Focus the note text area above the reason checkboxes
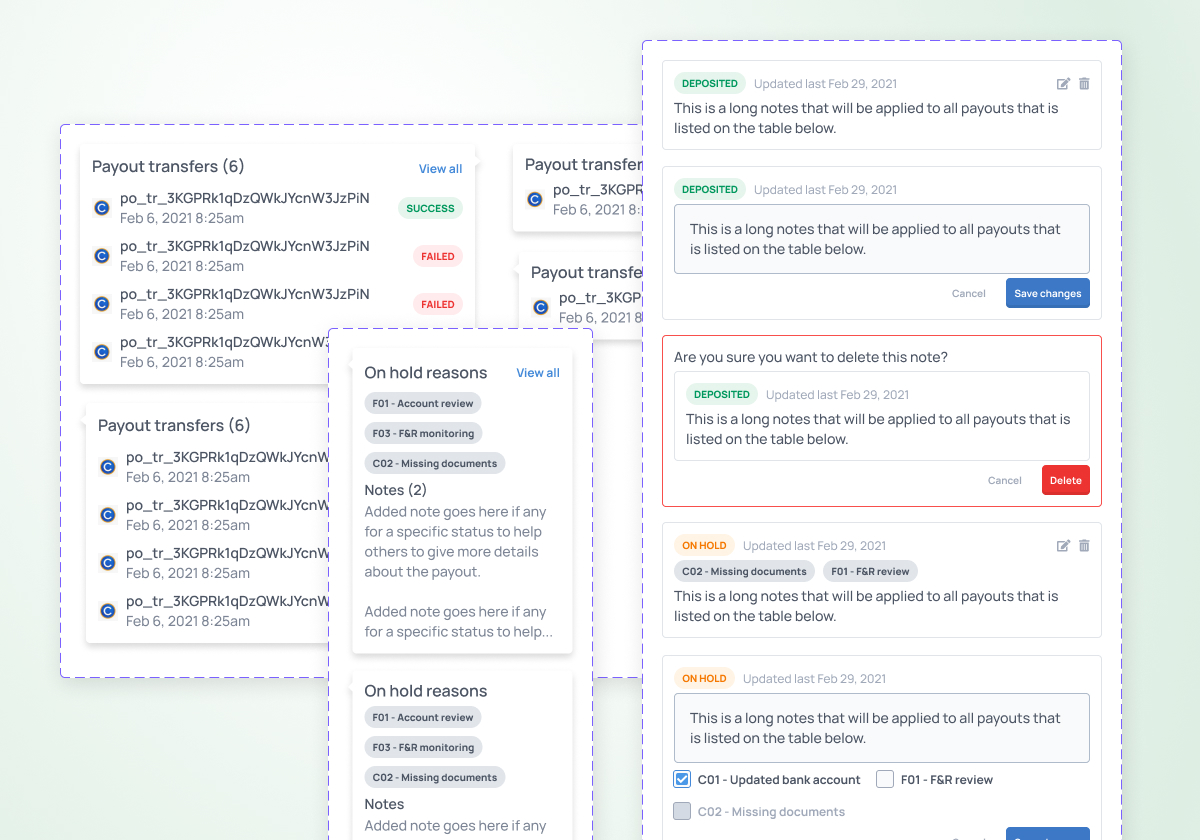Screen dimensions: 1200x840 click(x=882, y=728)
